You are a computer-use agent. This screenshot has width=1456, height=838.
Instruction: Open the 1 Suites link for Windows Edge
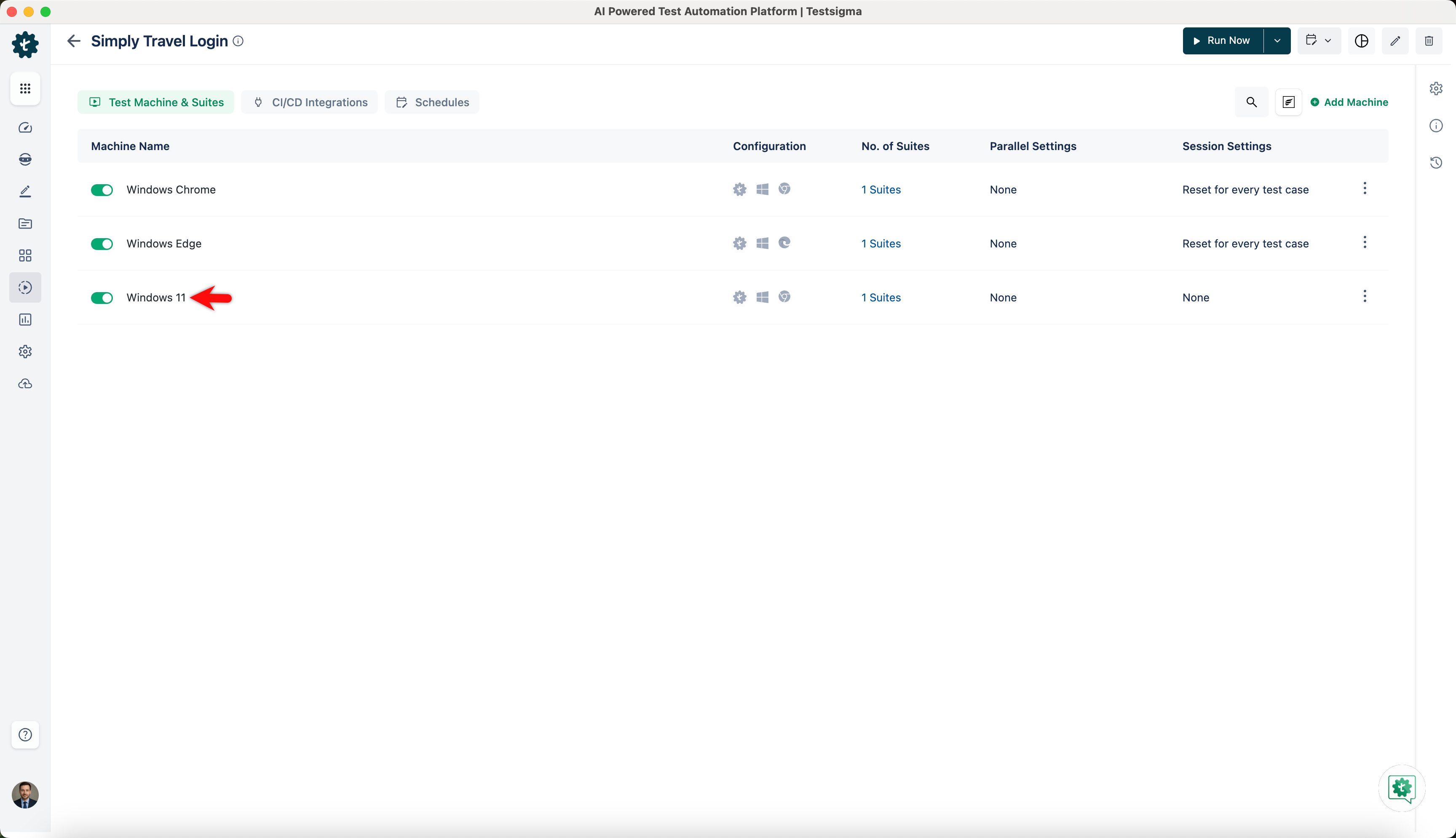[881, 244]
